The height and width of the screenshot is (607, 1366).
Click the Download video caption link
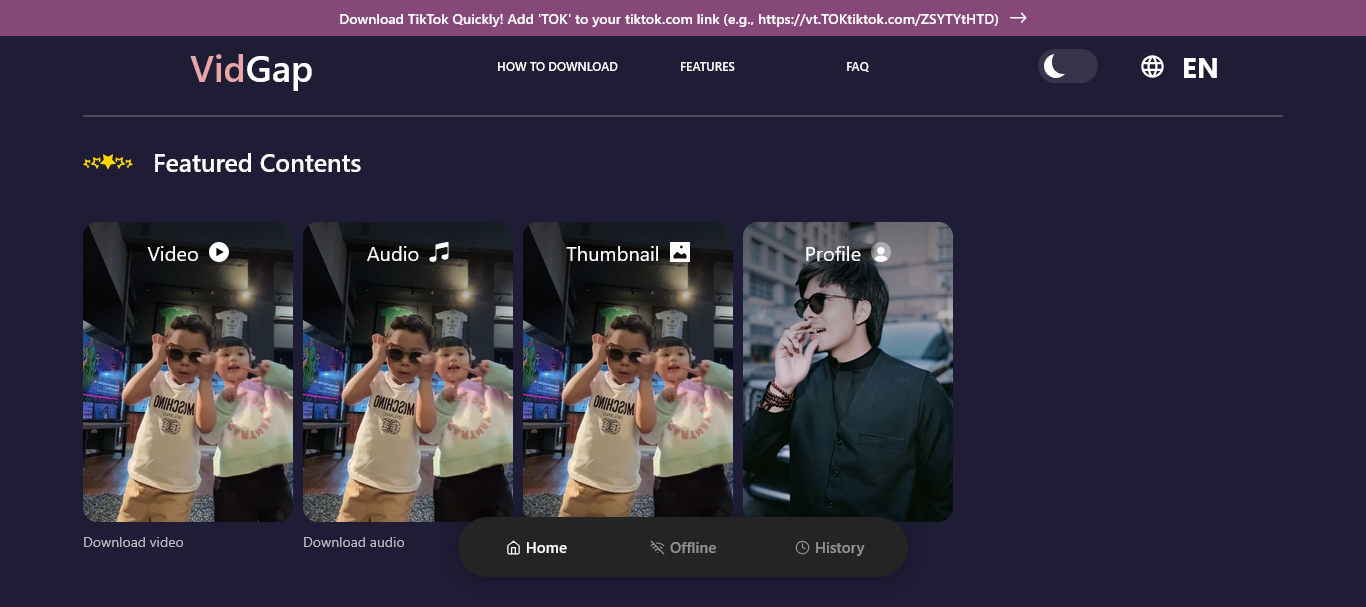(133, 542)
